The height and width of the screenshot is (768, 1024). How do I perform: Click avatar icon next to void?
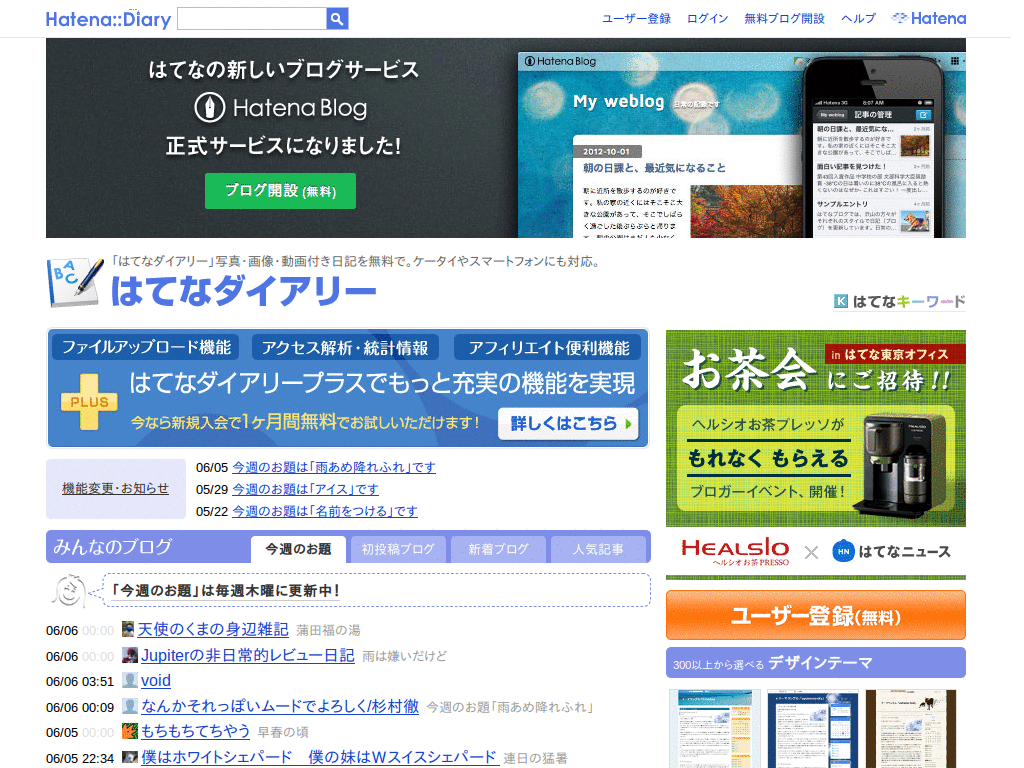coord(129,680)
